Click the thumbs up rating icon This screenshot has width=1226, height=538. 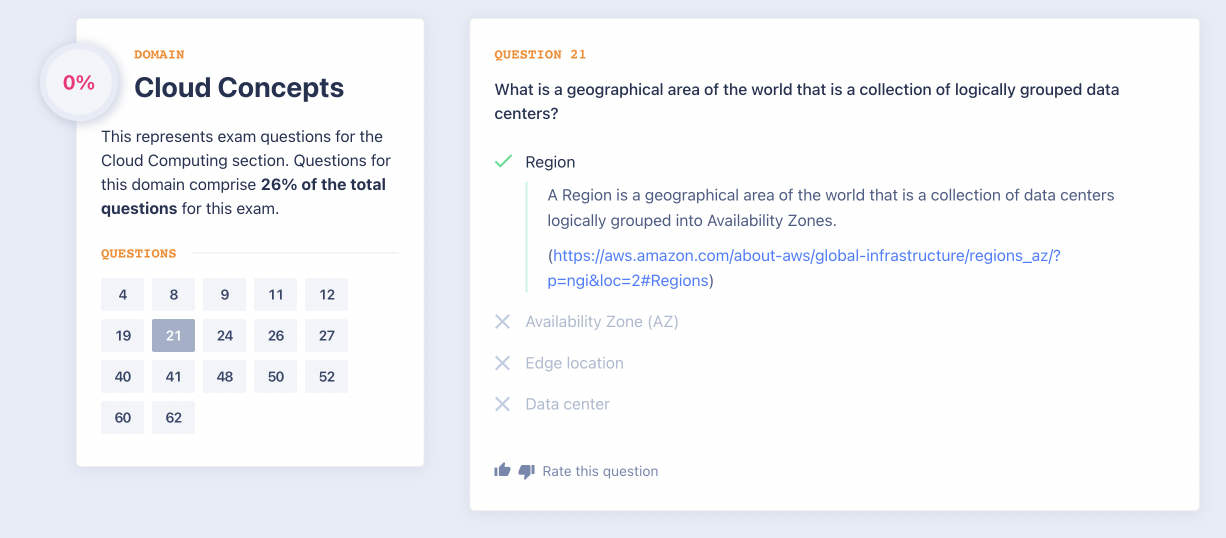pos(502,470)
